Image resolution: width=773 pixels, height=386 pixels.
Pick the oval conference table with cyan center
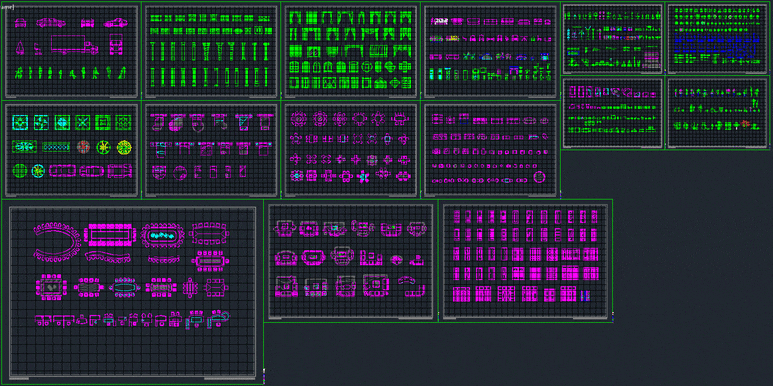[163, 235]
